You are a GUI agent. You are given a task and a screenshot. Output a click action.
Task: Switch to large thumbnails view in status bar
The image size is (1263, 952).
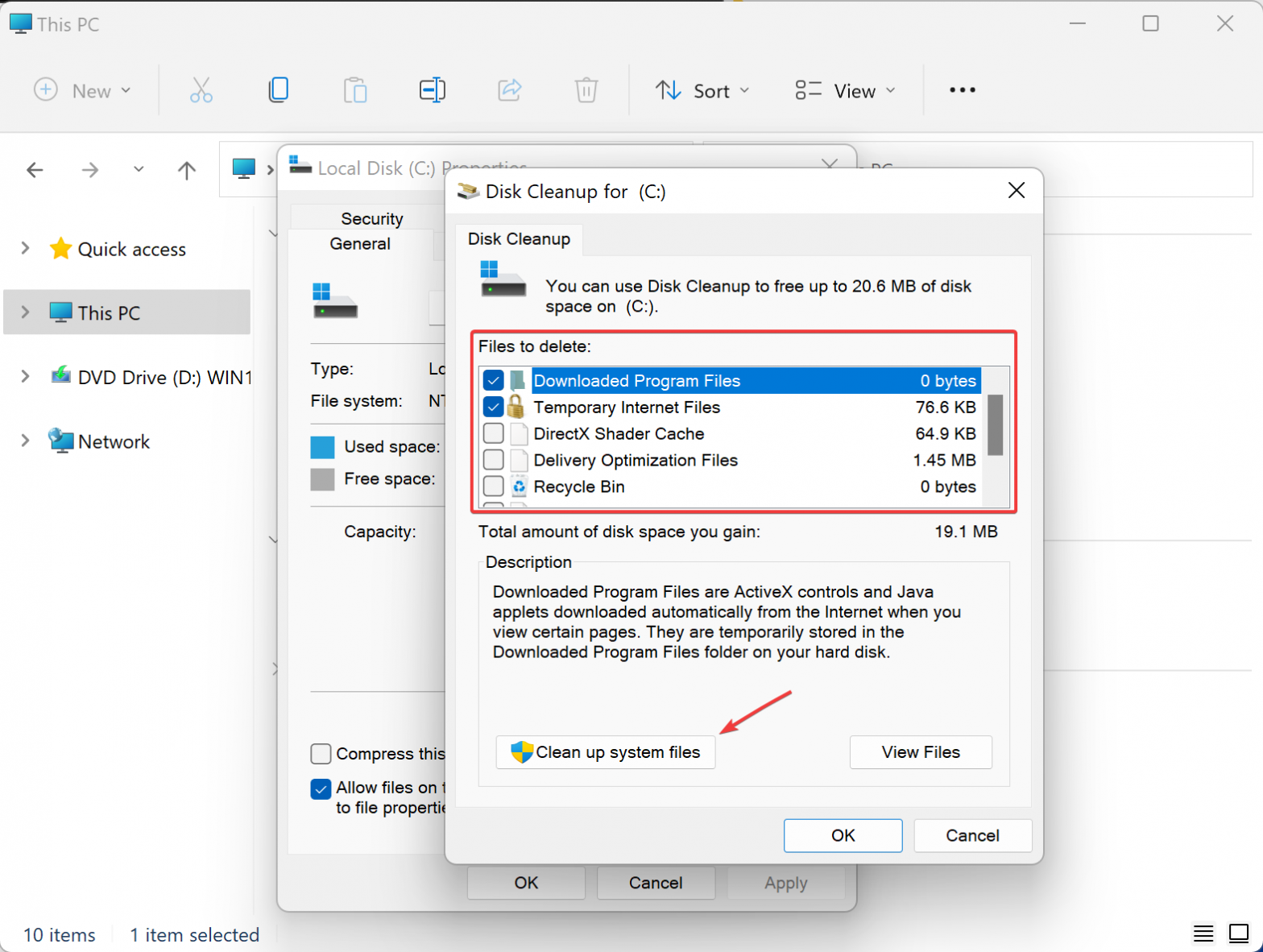[x=1239, y=933]
